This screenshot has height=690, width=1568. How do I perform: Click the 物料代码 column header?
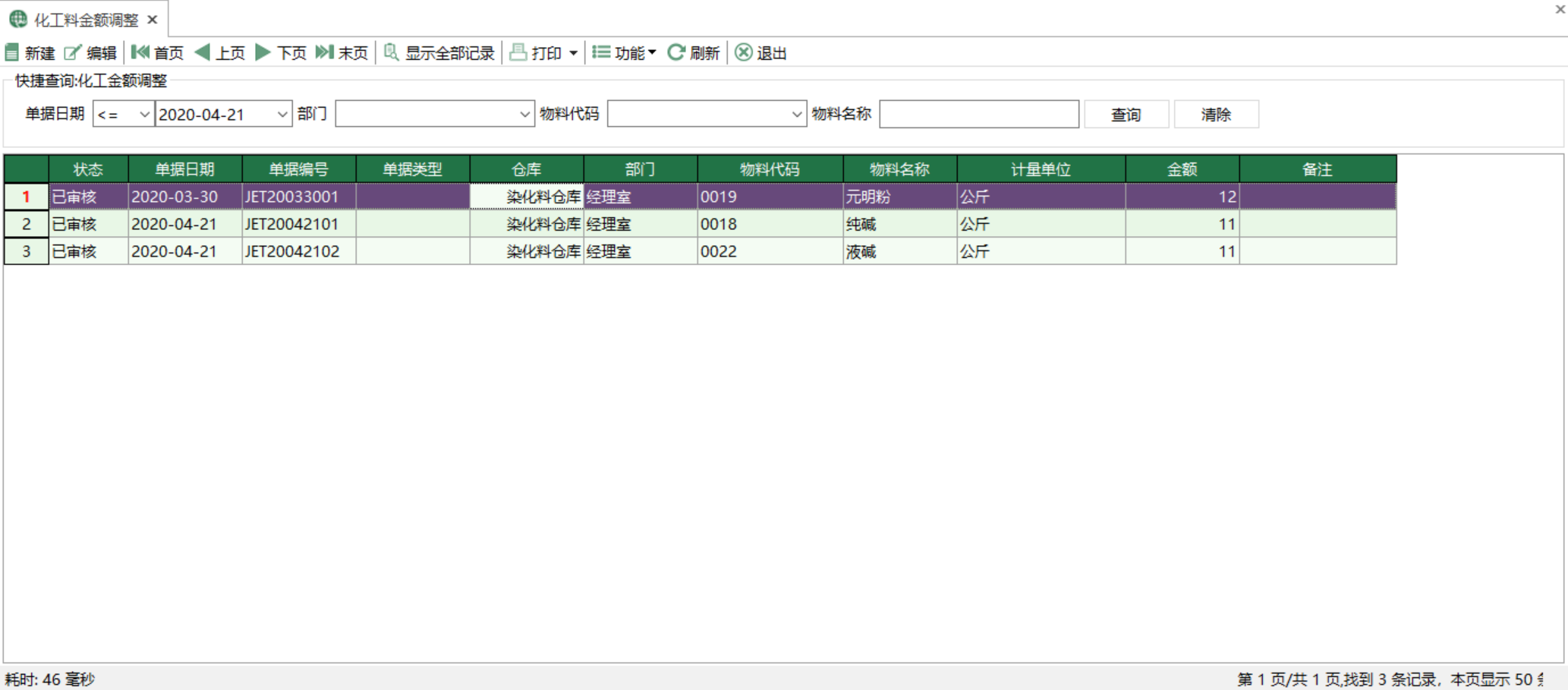[x=770, y=169]
